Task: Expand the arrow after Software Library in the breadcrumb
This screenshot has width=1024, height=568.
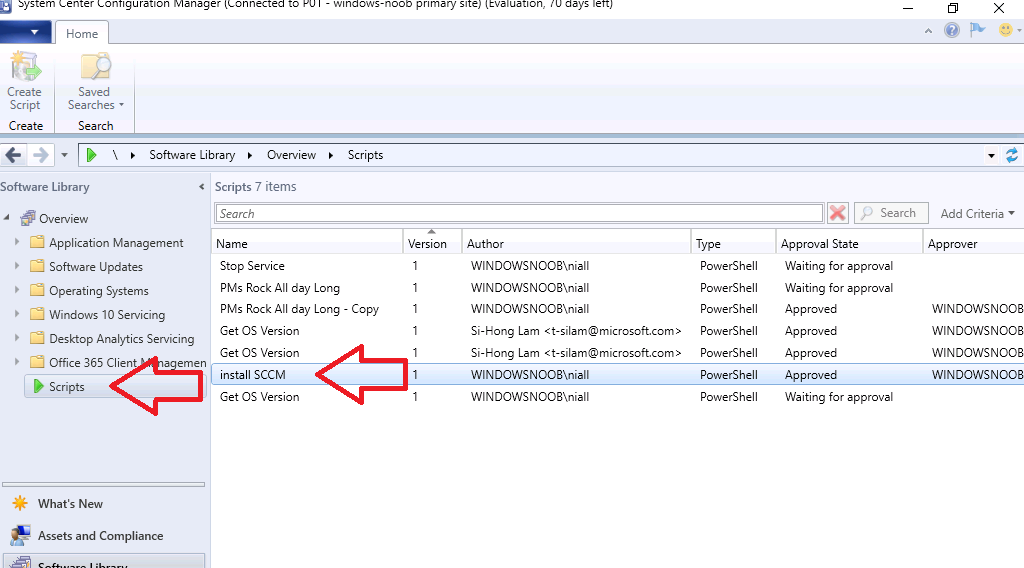Action: click(250, 155)
